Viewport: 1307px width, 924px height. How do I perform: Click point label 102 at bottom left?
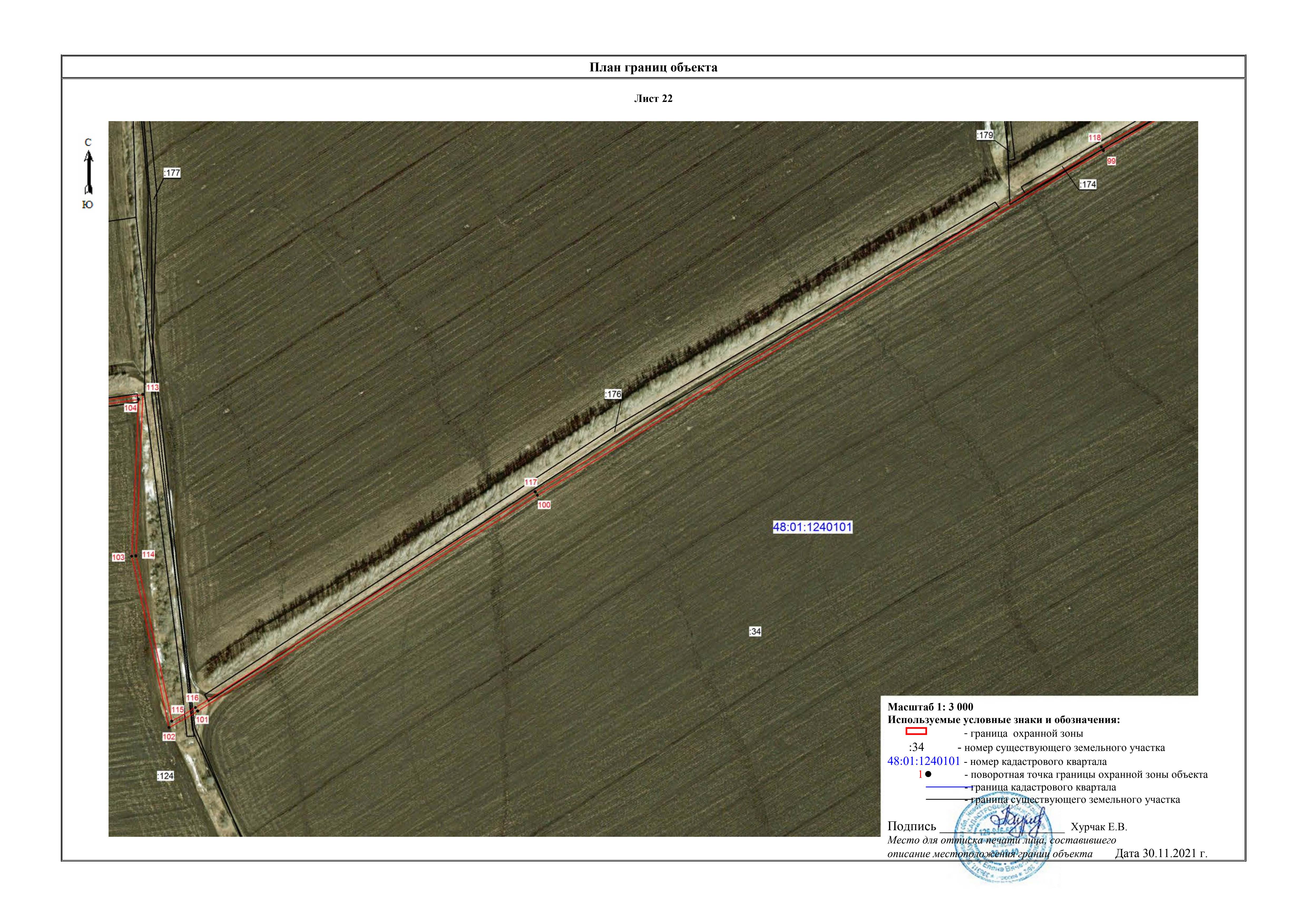pos(169,737)
